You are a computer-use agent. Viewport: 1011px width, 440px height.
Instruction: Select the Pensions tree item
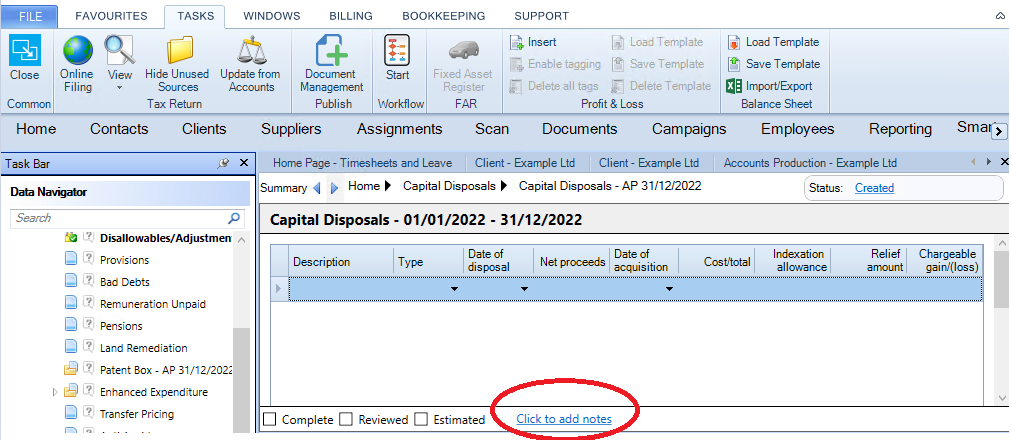pyautogui.click(x=121, y=326)
